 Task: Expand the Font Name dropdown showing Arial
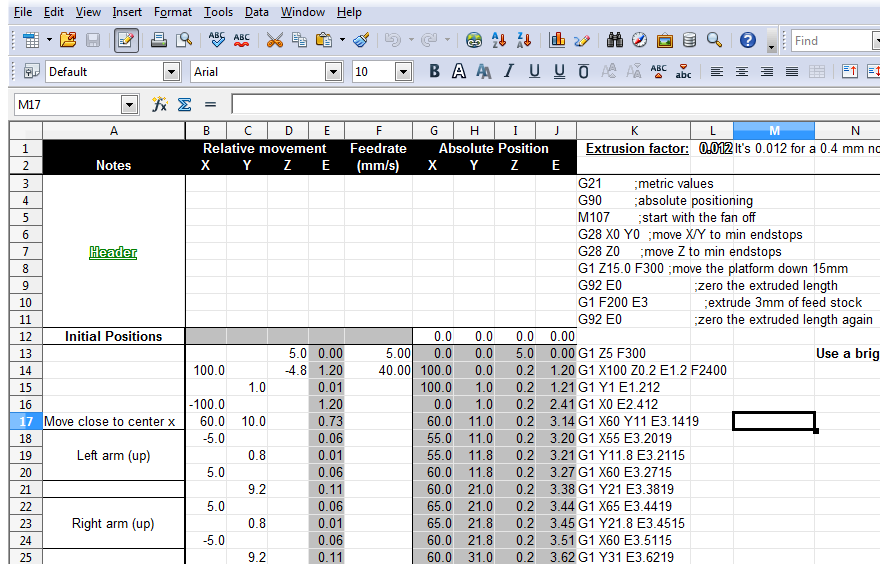click(333, 72)
